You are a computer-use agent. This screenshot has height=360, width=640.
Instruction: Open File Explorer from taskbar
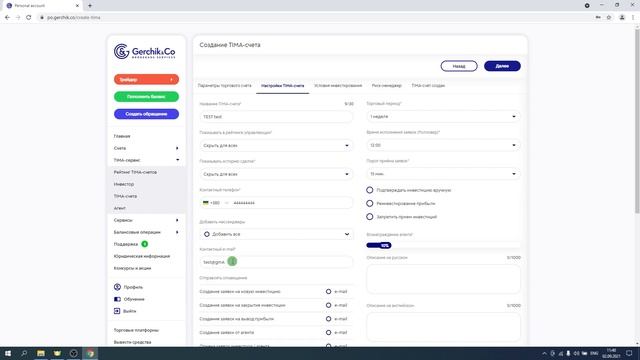41,353
